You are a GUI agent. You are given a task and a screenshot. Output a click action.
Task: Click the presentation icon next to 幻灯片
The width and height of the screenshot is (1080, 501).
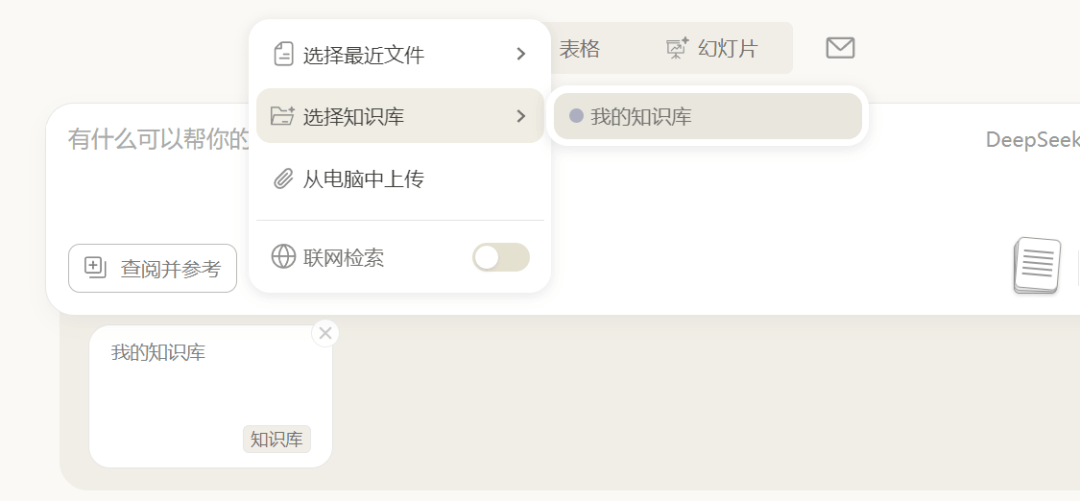click(x=678, y=48)
